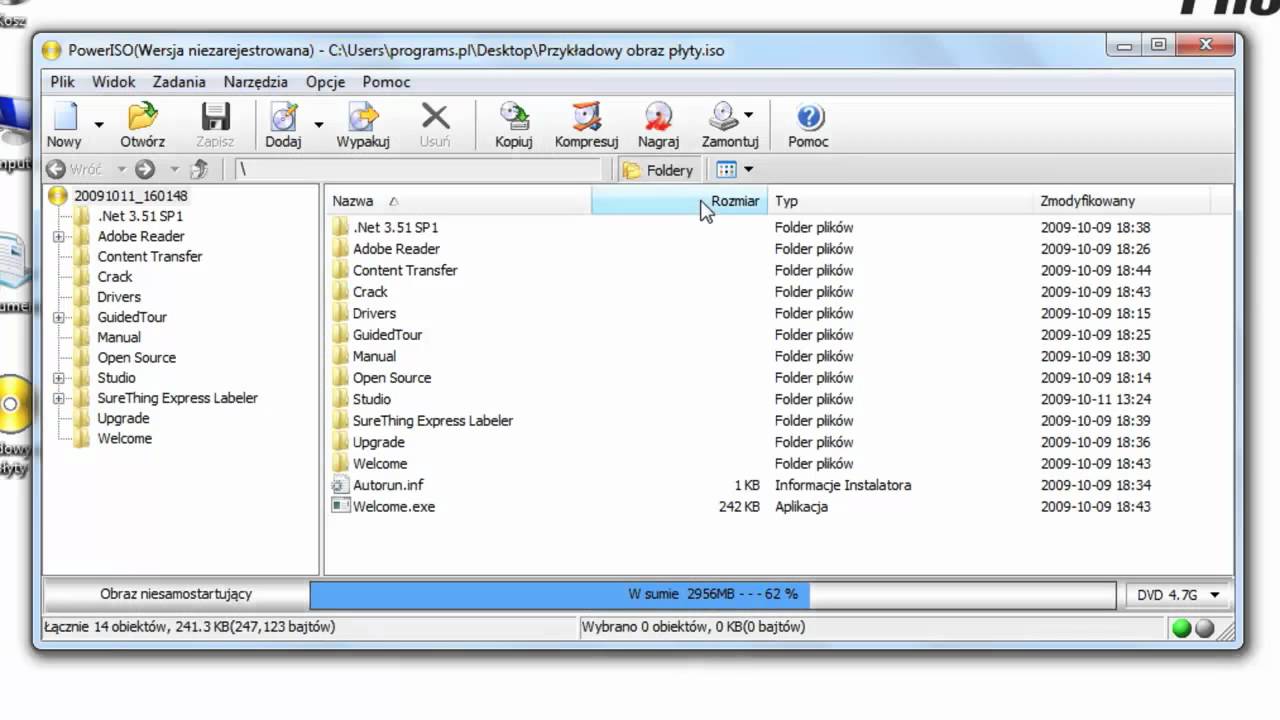
Task: Click the Otwórz toolbar icon
Action: pos(143,117)
